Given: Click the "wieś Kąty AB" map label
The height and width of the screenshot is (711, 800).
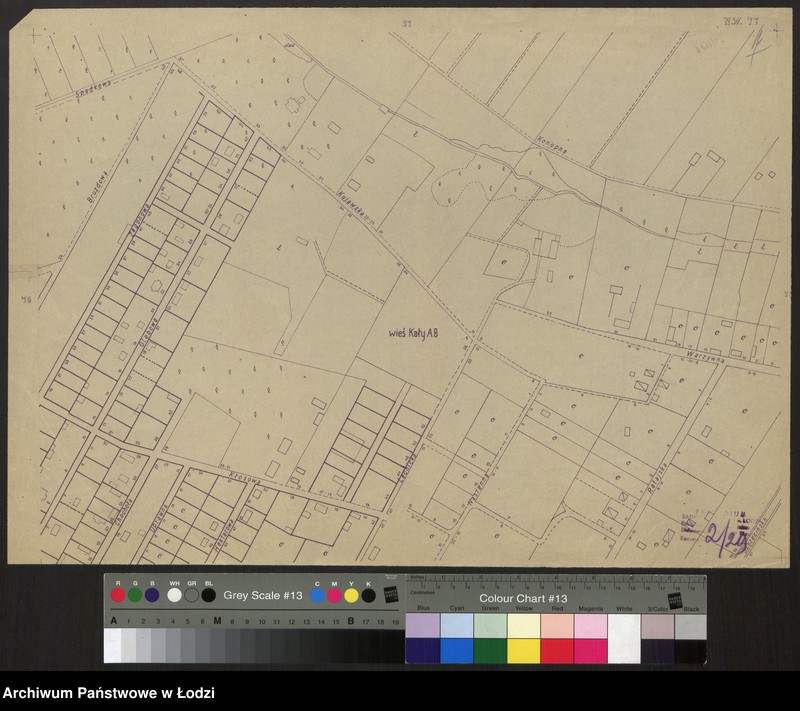Looking at the screenshot, I should pos(413,336).
